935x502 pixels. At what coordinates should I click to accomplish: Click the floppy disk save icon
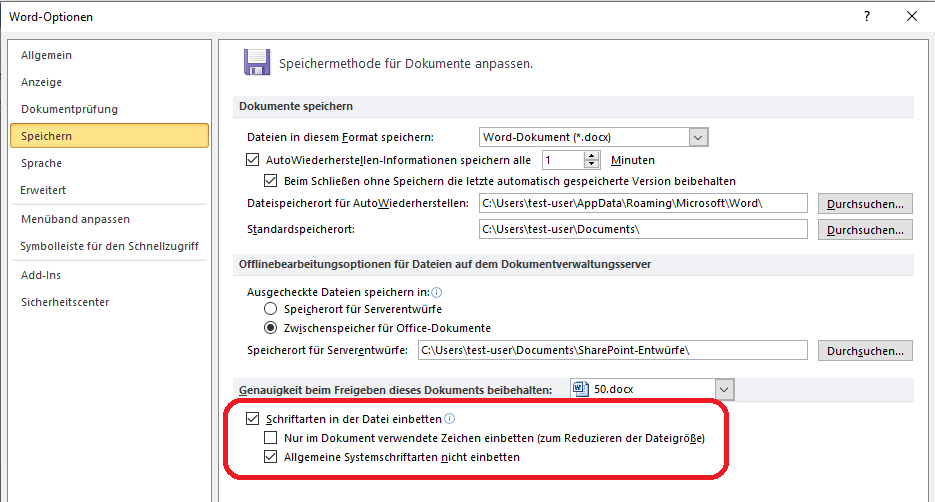click(257, 63)
